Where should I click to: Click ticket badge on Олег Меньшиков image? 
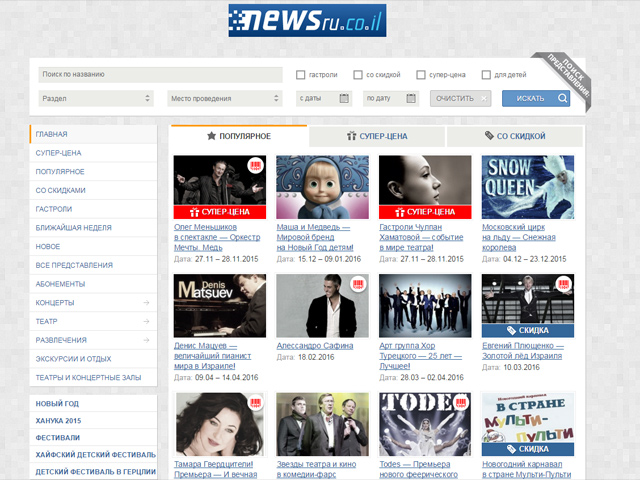256,166
